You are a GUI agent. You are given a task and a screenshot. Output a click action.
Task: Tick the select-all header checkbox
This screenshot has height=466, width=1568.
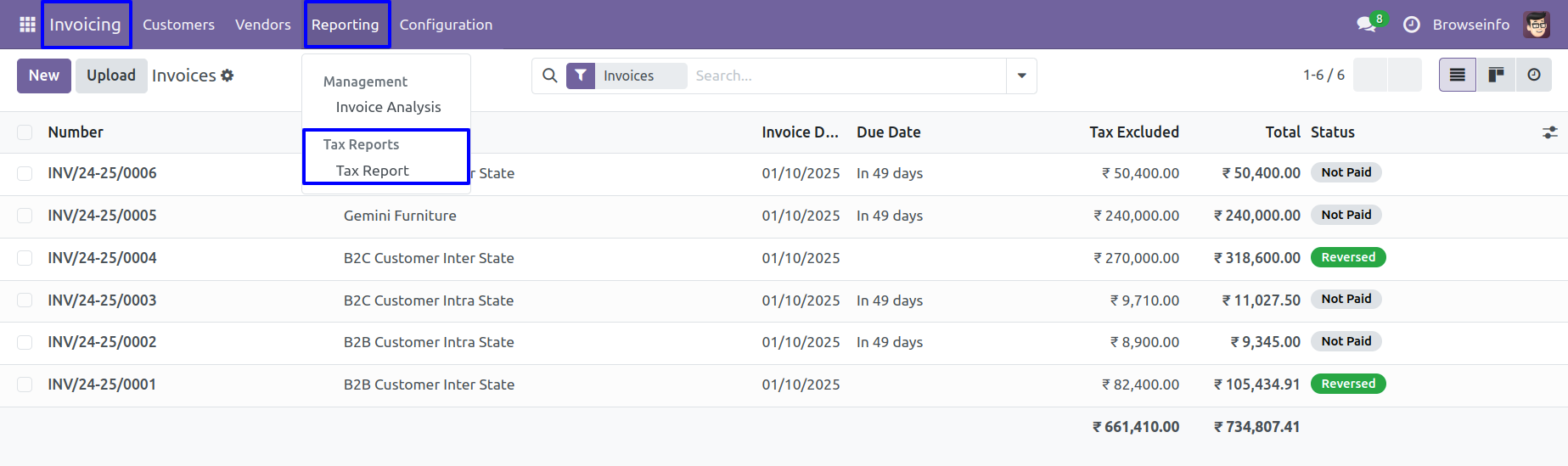(25, 132)
